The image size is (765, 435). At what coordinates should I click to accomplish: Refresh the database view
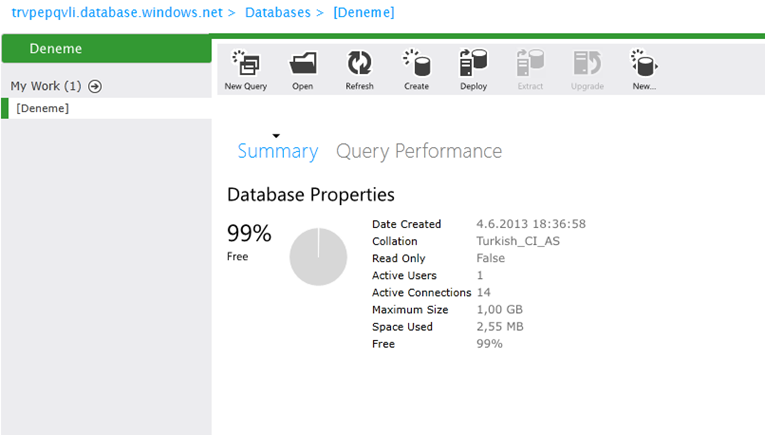pyautogui.click(x=360, y=69)
